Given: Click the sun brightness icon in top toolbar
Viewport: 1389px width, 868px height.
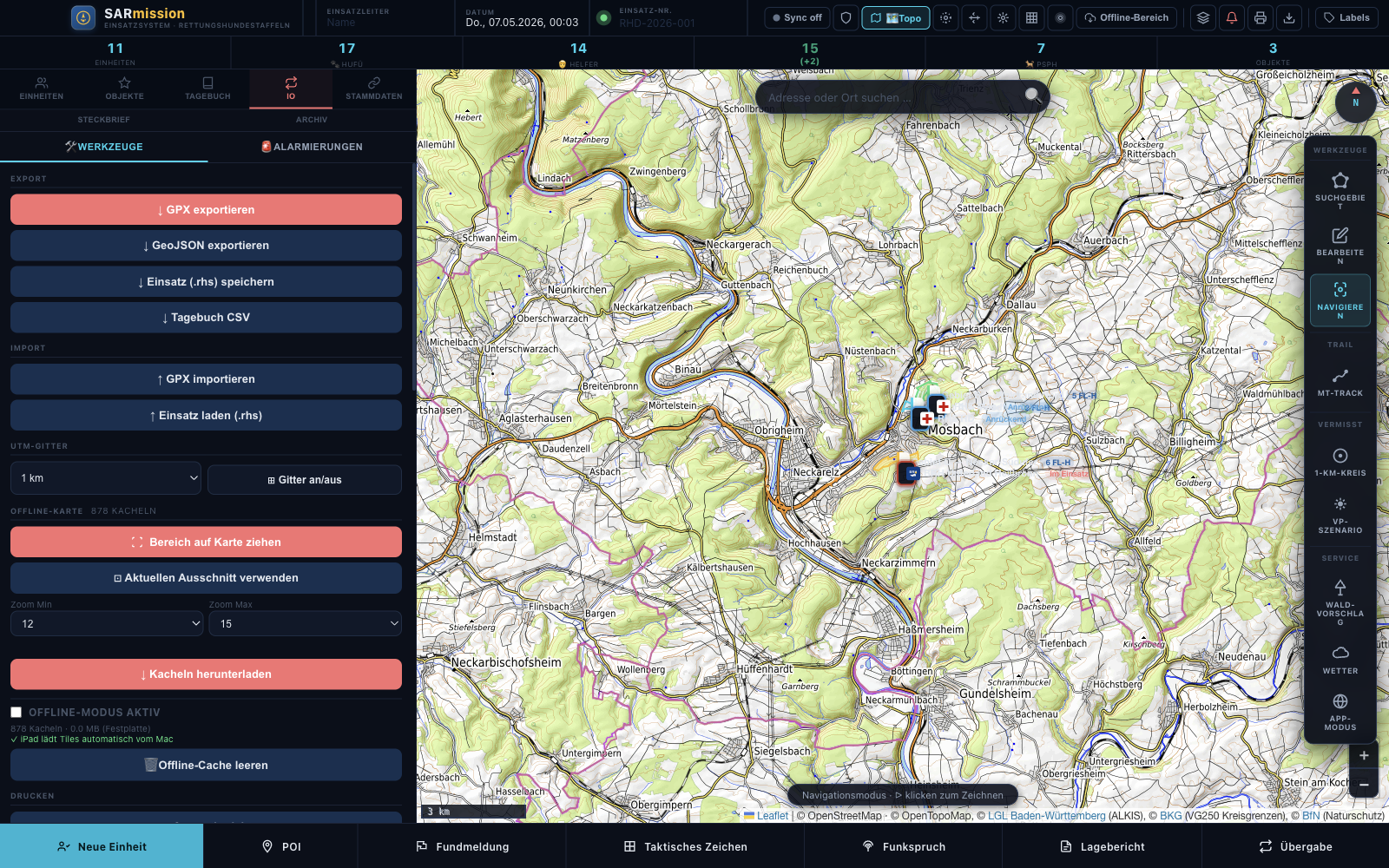Looking at the screenshot, I should point(1003,17).
